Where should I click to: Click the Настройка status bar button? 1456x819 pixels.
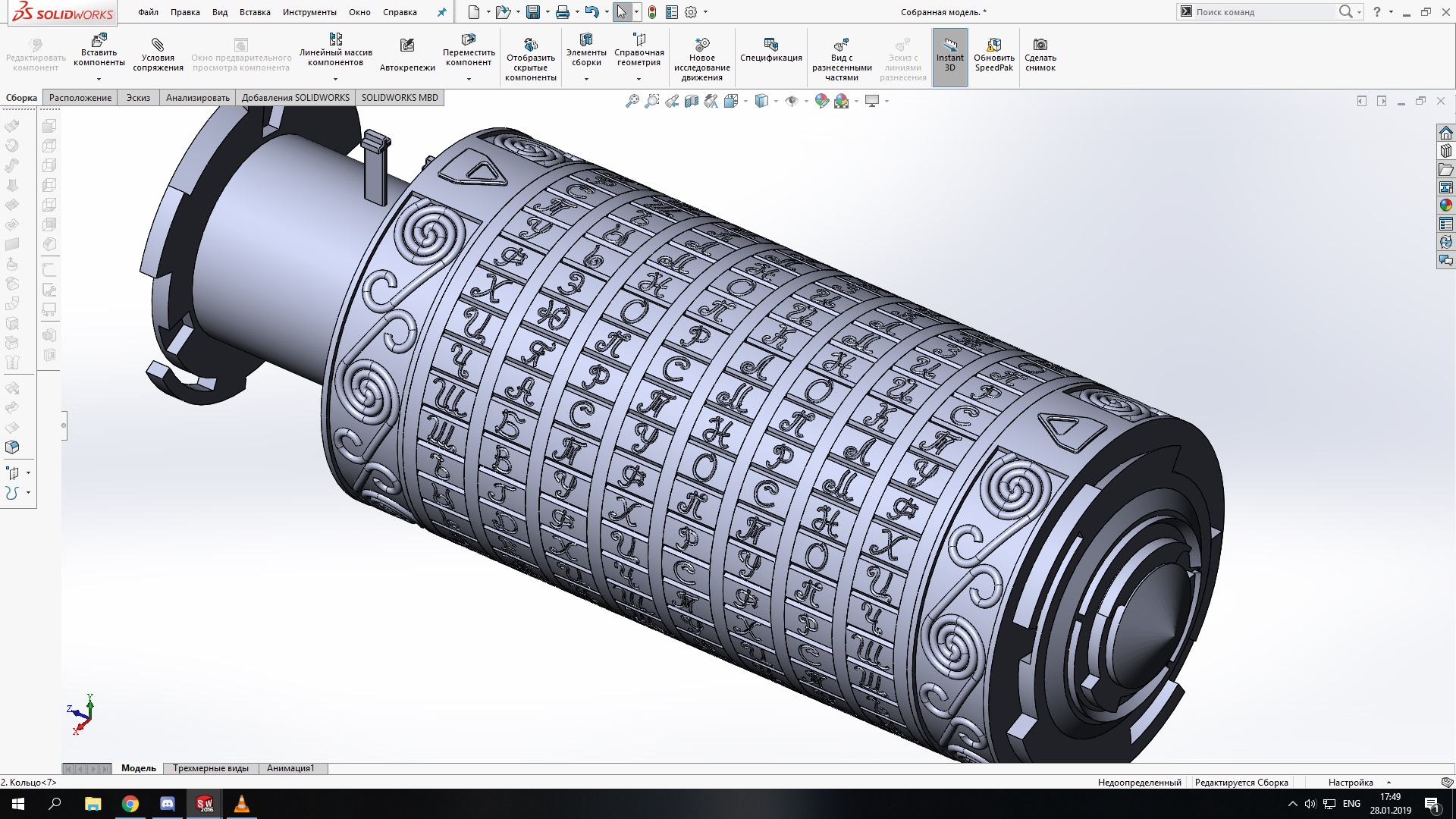tap(1351, 782)
